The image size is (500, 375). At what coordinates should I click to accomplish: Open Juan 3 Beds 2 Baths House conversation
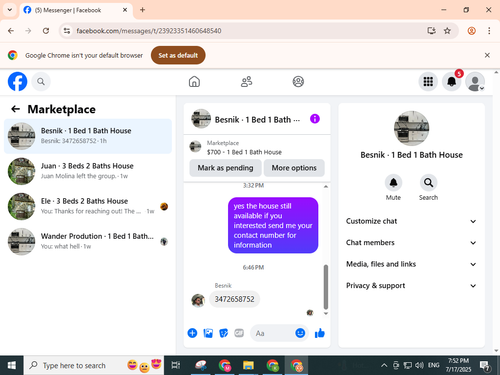pos(88,171)
